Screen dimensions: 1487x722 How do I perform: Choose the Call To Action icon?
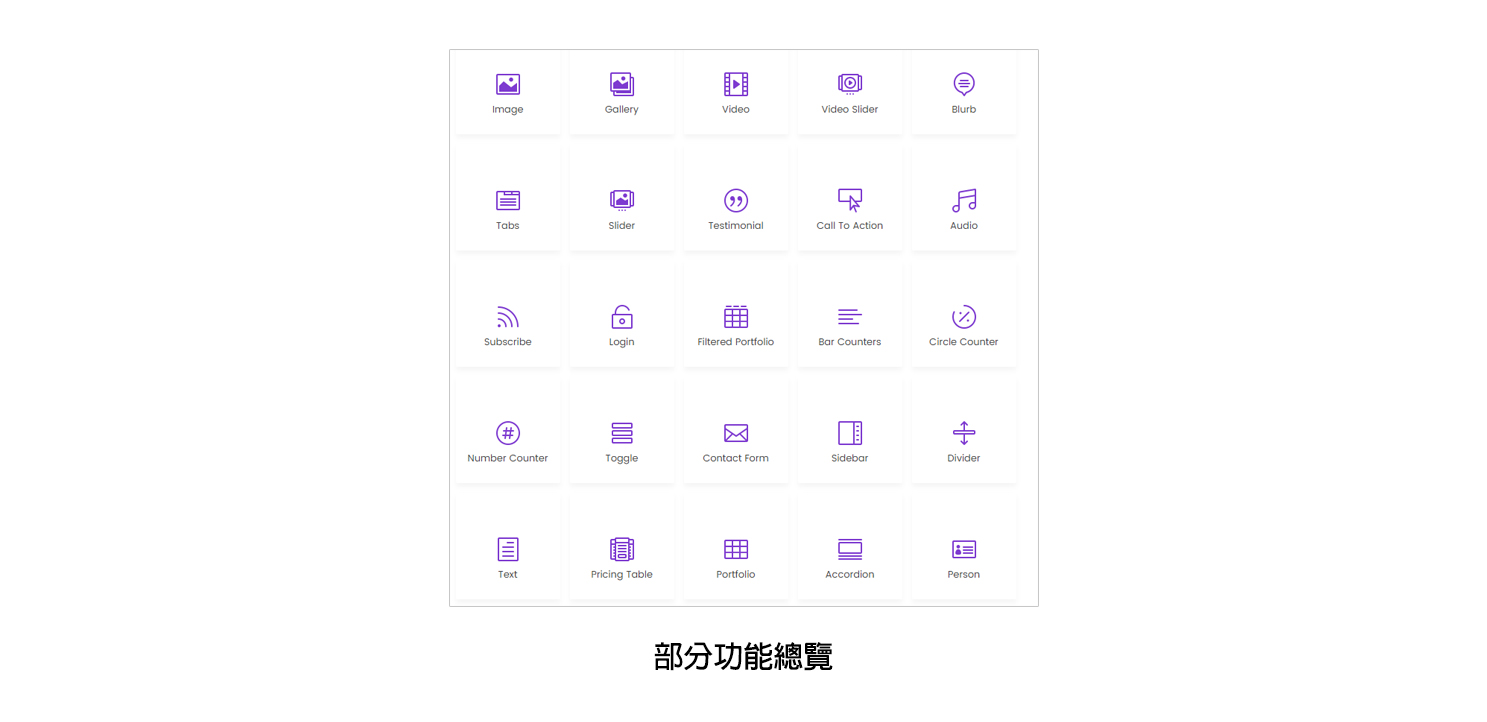850,201
